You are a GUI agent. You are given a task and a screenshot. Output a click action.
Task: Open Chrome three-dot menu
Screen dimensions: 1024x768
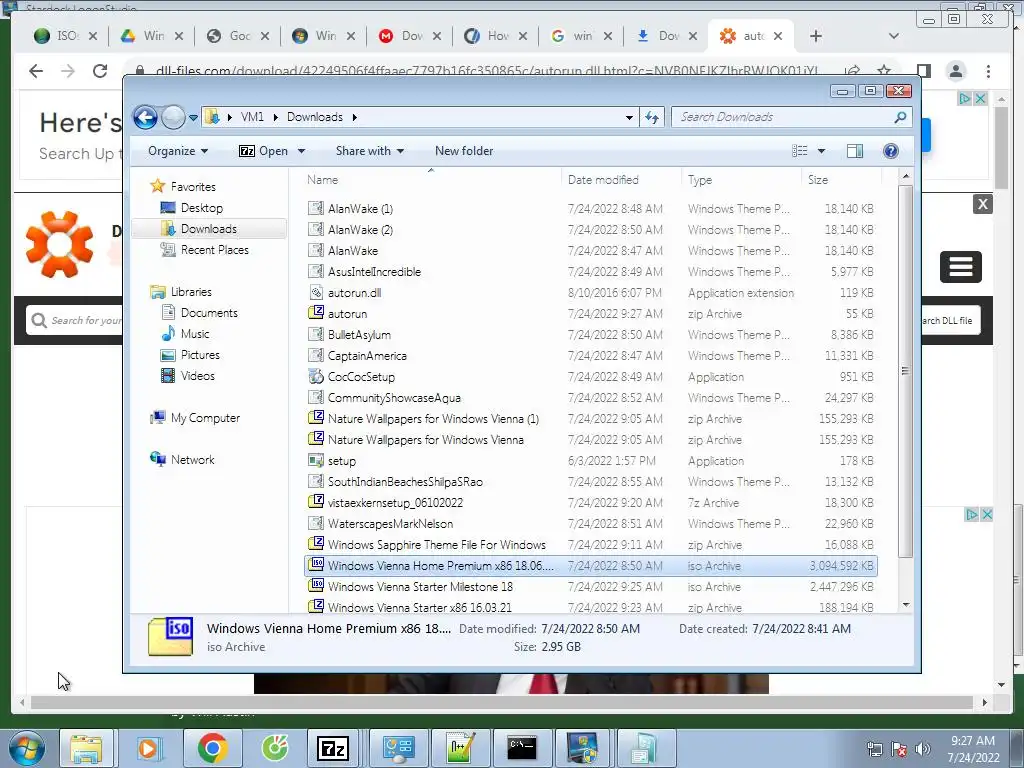click(x=988, y=71)
